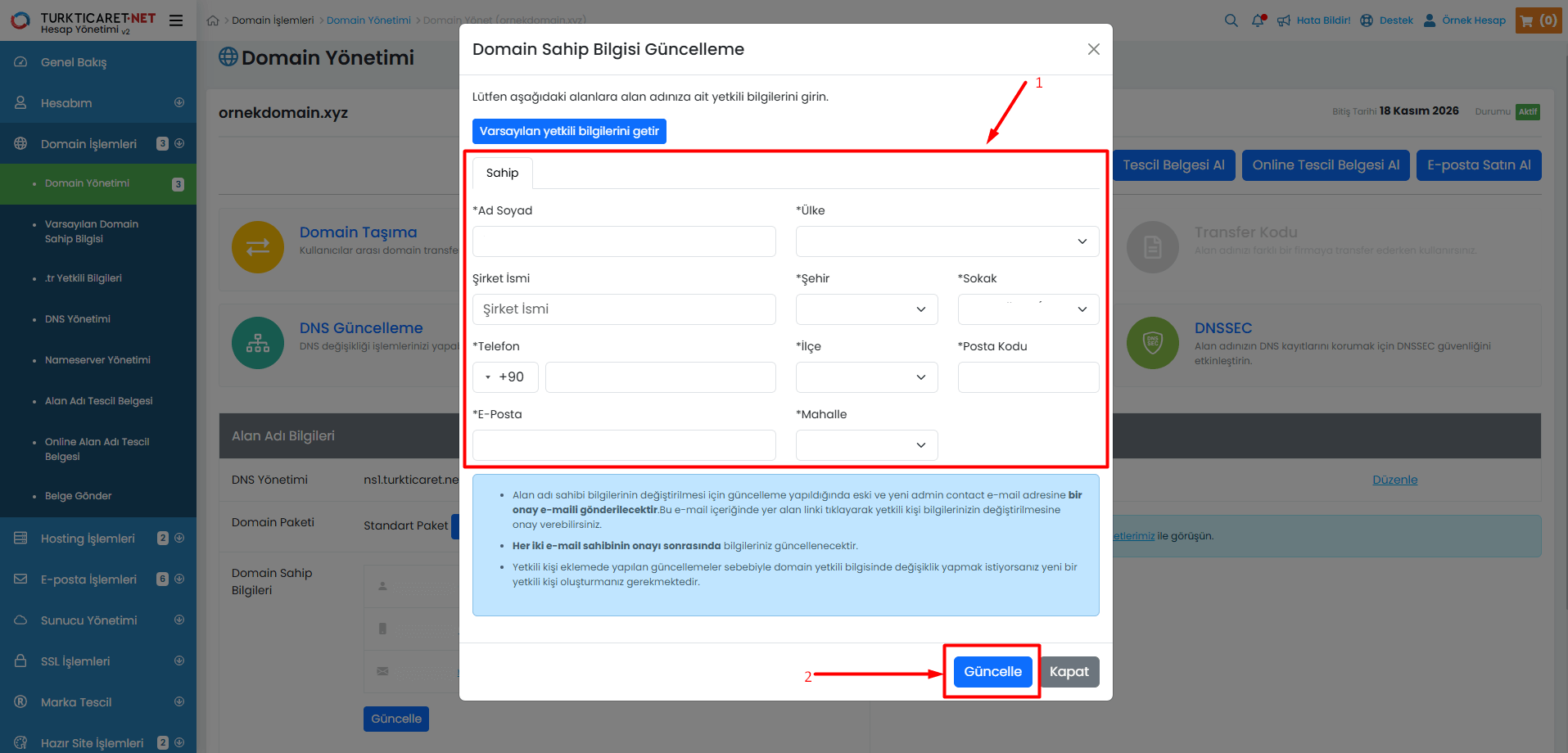This screenshot has width=1568, height=753.
Task: Expand the Ülke country dropdown
Action: coord(947,241)
